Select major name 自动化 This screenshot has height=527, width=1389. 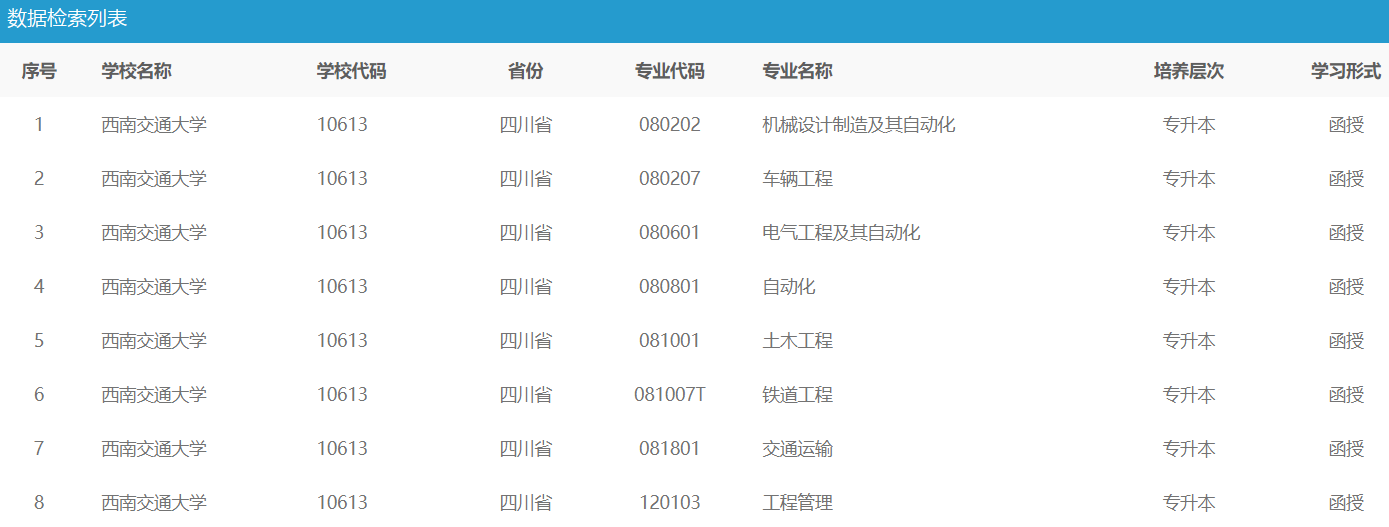[789, 287]
